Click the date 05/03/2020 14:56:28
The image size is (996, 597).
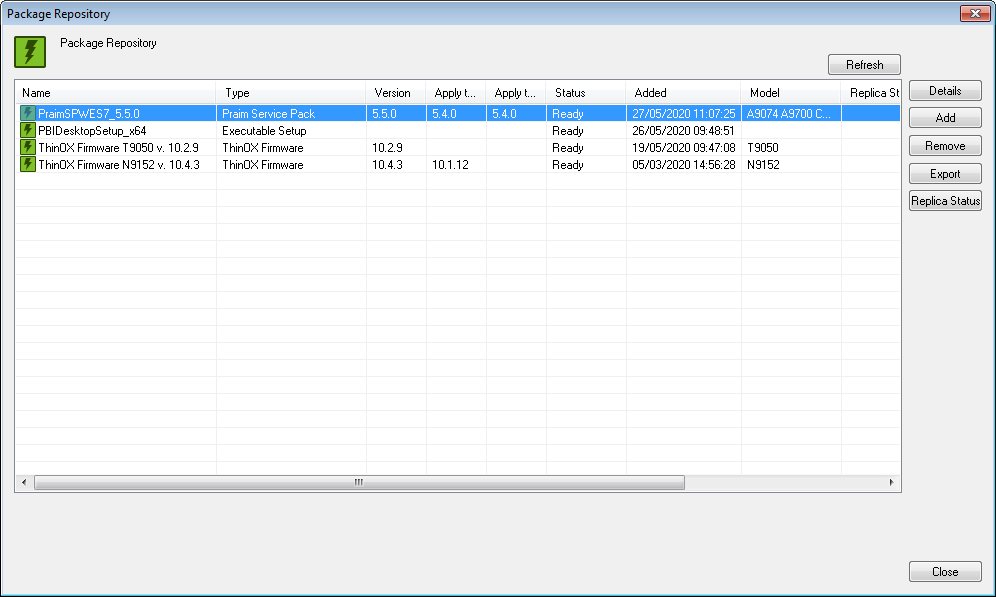[683, 165]
